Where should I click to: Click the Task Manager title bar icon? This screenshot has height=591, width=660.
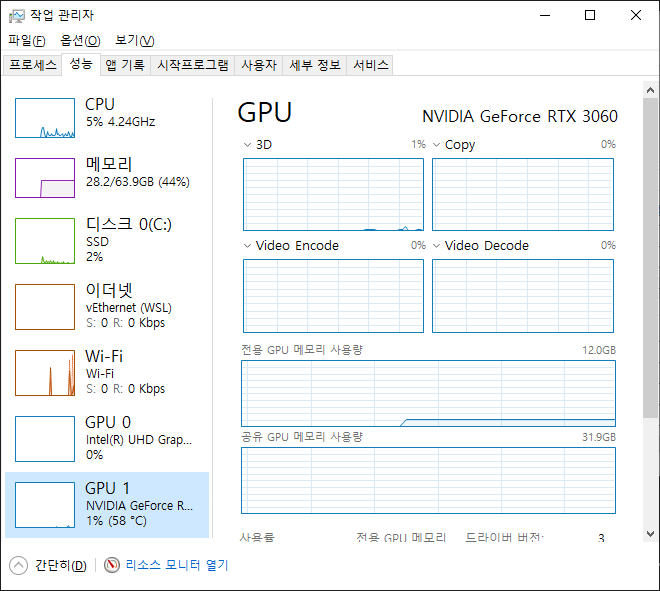coord(17,16)
